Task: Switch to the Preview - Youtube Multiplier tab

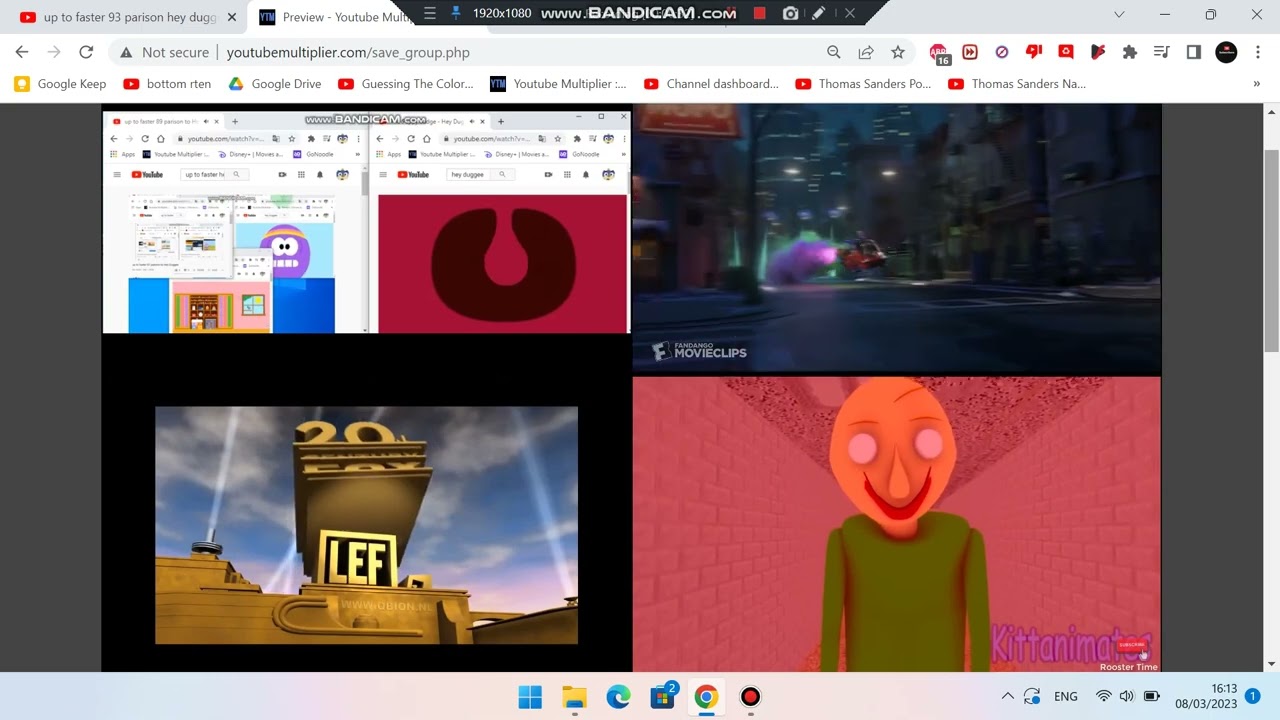Action: tap(335, 17)
